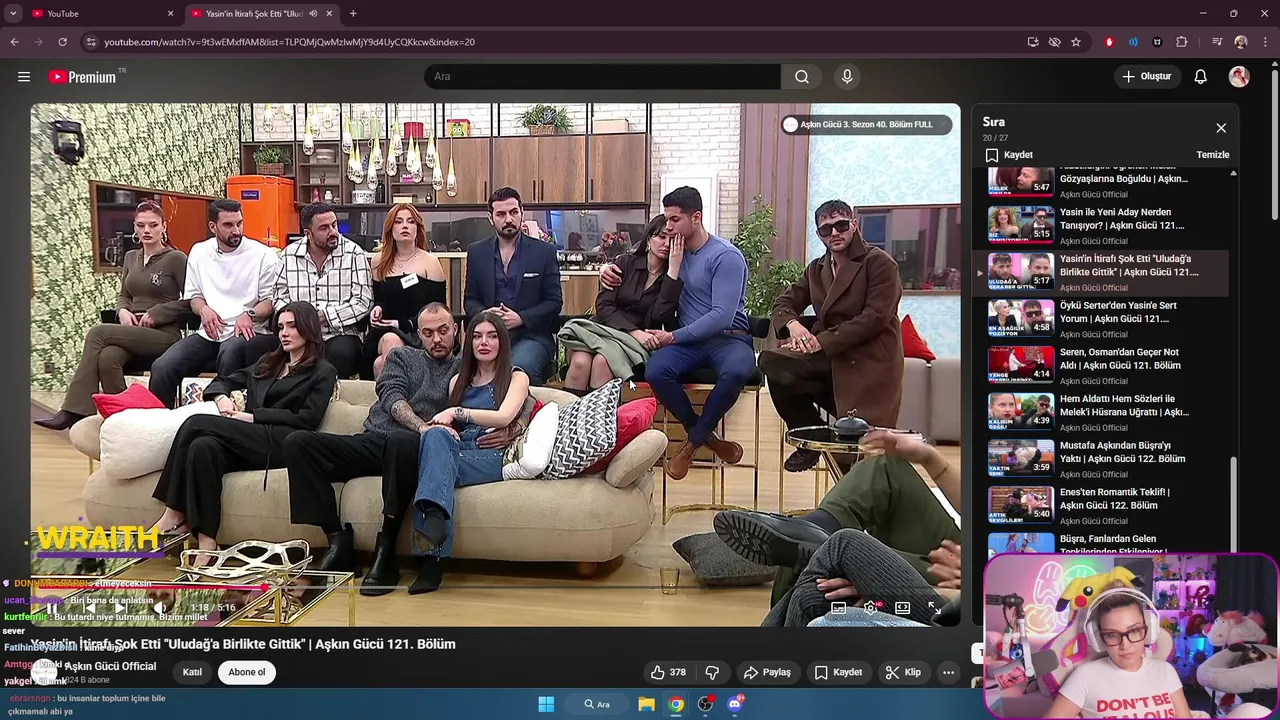Go to YouTube Premium home logo
This screenshot has height=720, width=1280.
[x=82, y=77]
